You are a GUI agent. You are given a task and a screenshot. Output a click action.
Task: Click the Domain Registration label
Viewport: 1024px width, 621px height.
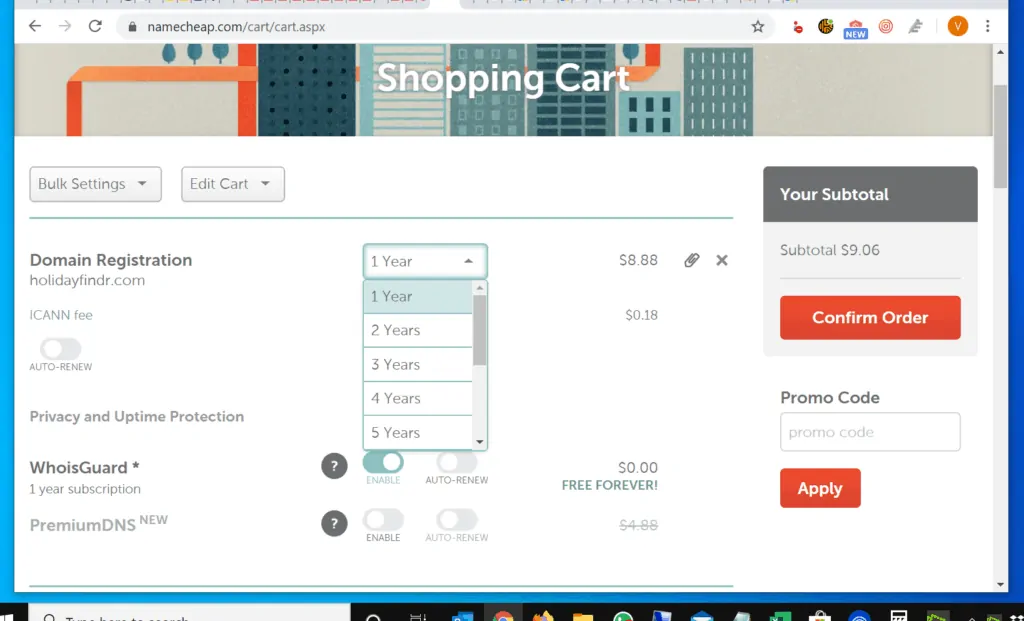pyautogui.click(x=111, y=260)
